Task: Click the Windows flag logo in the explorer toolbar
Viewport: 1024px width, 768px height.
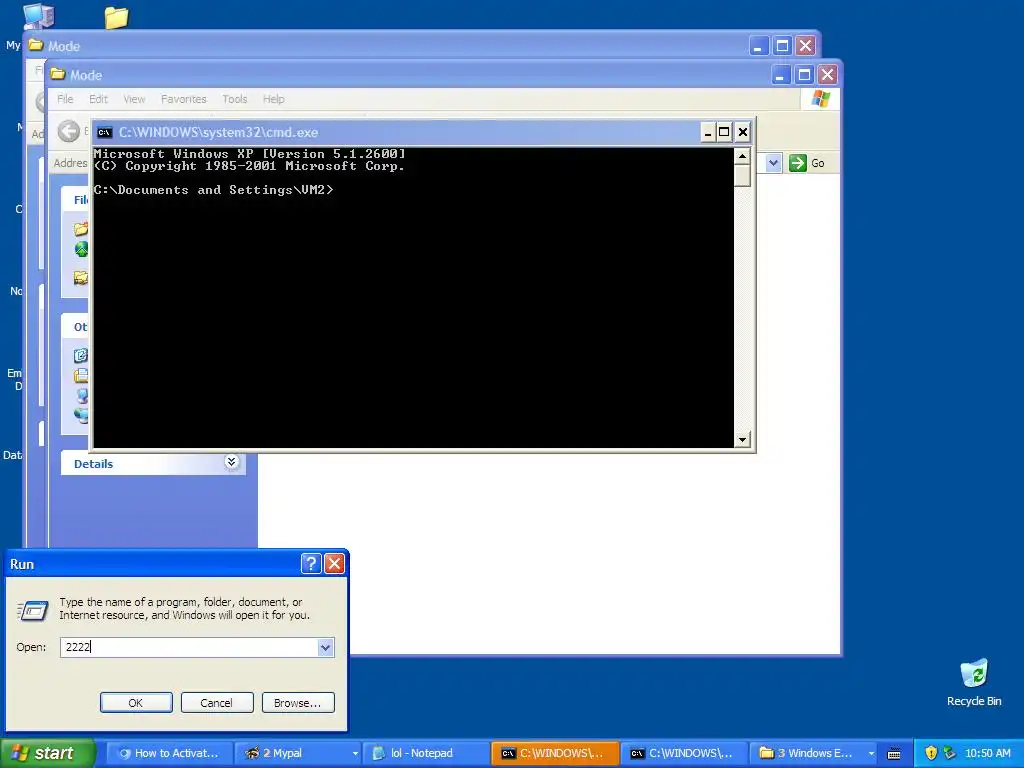Action: 821,99
